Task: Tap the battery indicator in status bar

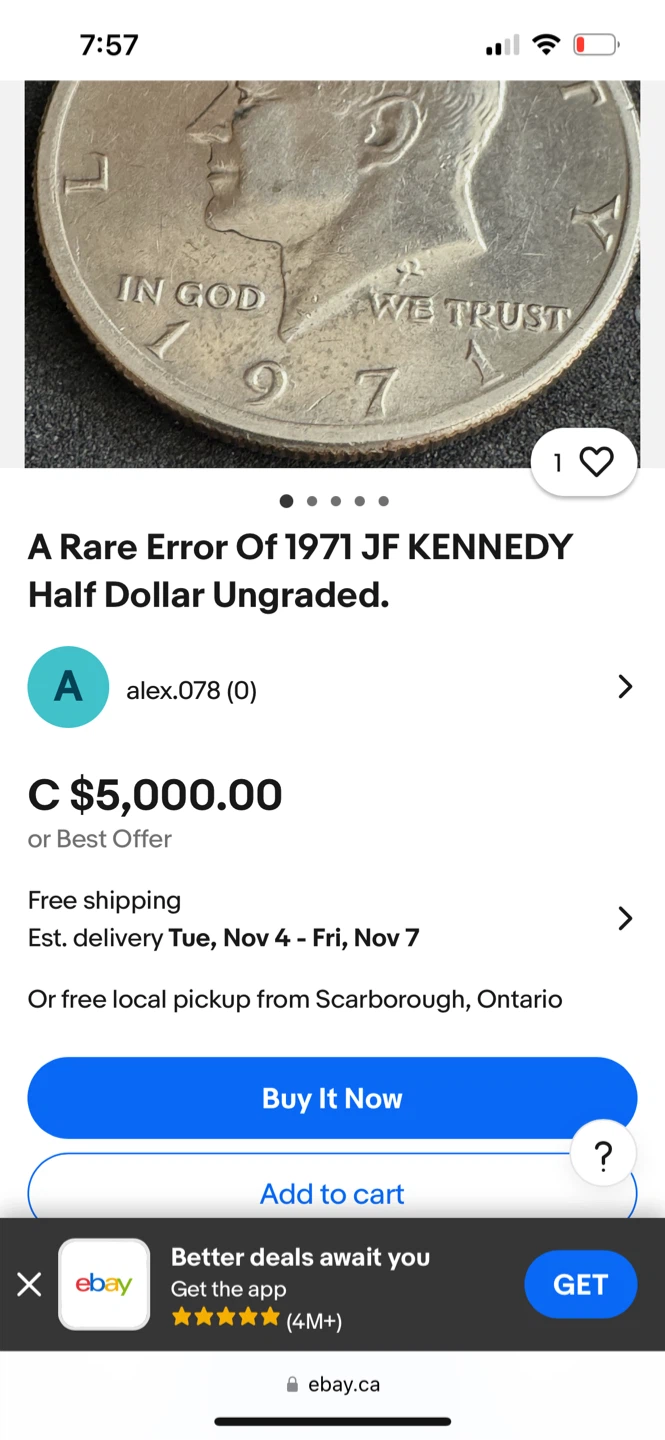Action: coord(596,45)
